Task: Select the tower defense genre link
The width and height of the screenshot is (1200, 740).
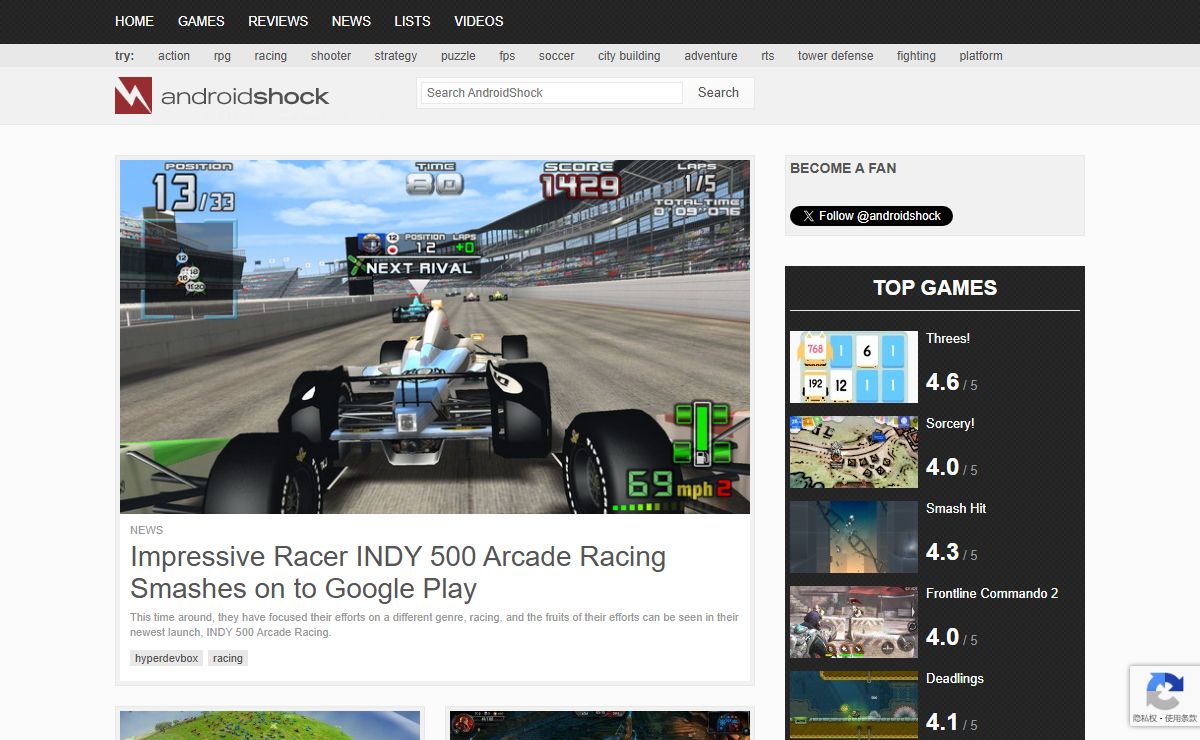Action: click(x=835, y=56)
